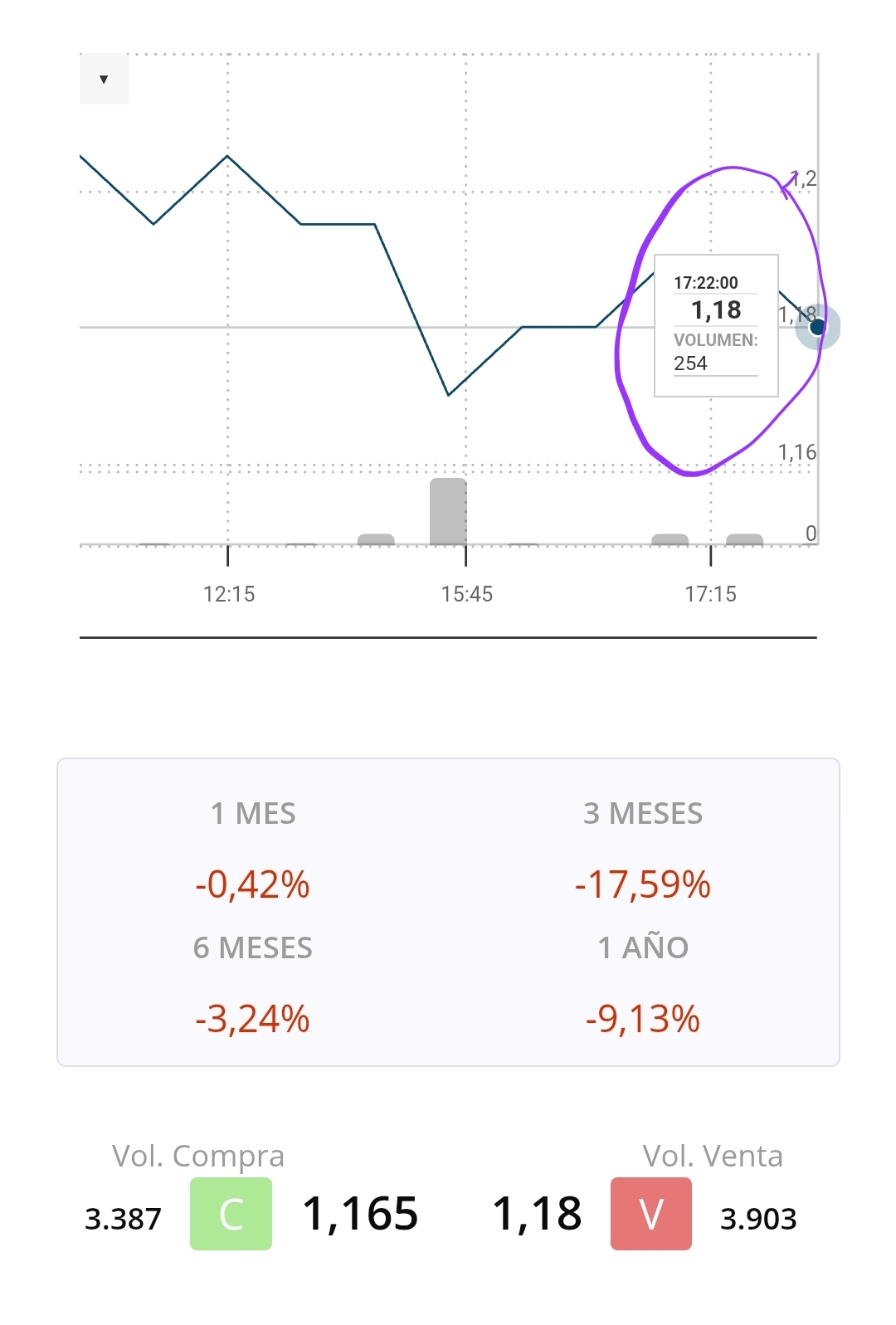Click the 15:45 time axis label
The width and height of the screenshot is (896, 1325).
(467, 594)
